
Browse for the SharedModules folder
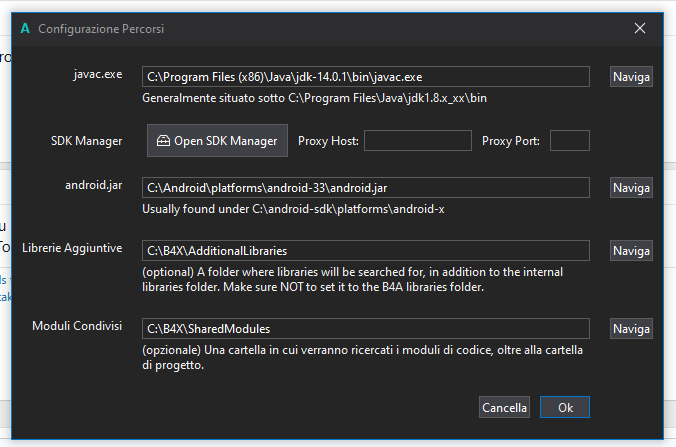(631, 329)
